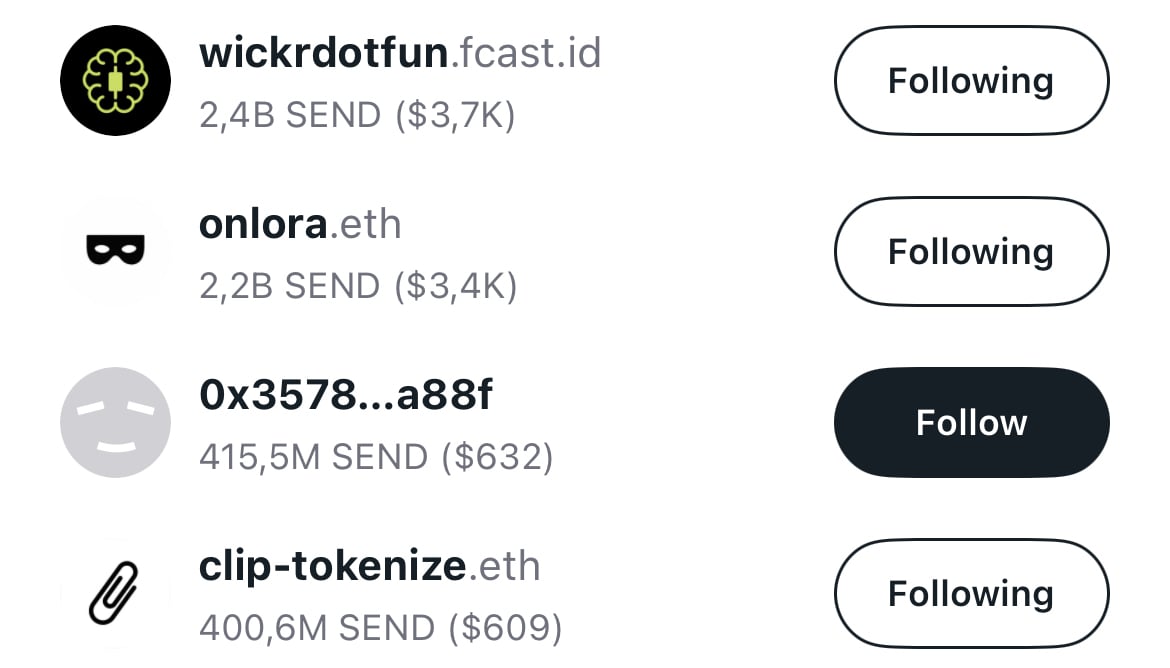Open the wickrdotfun.fcast.id profile name
Viewport: 1170px width, 668px height.
coord(400,52)
